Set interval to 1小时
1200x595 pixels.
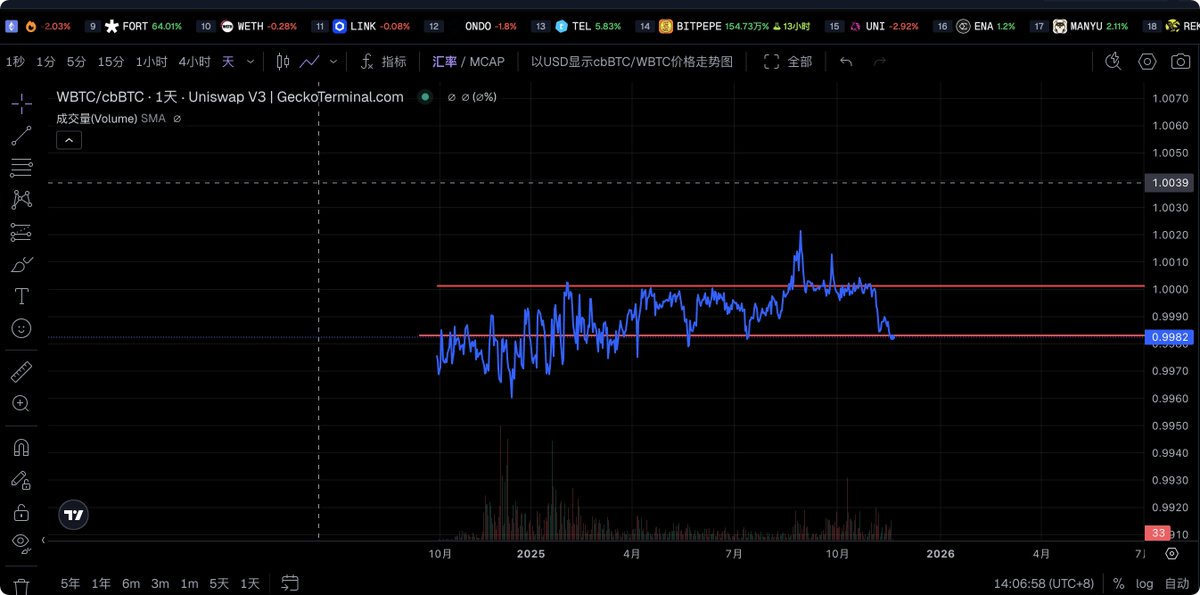151,62
